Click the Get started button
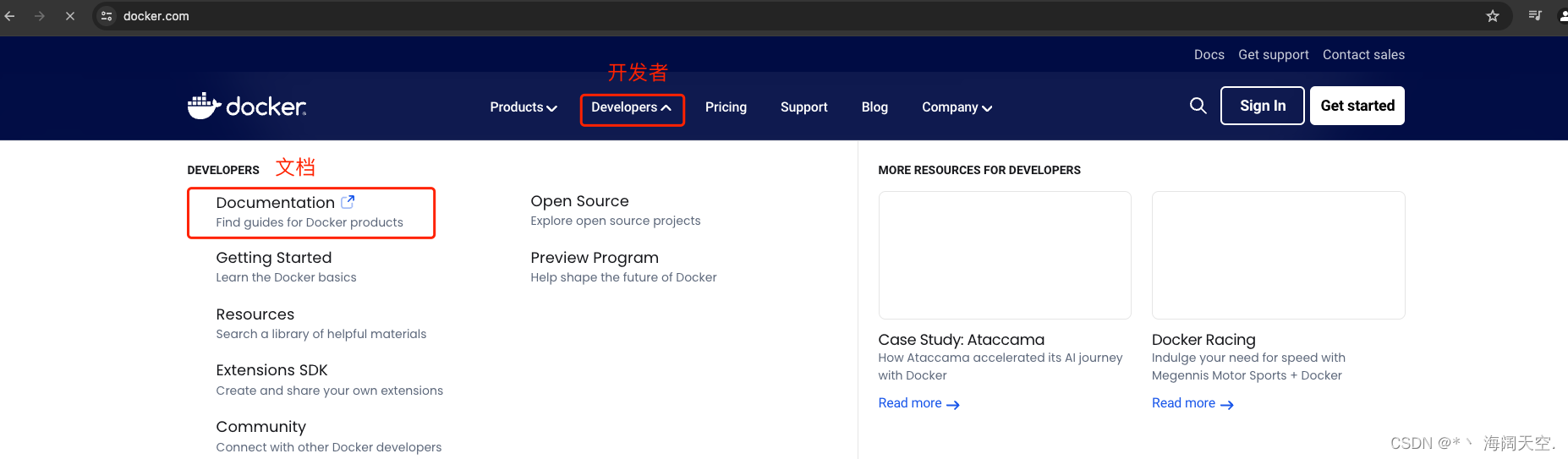This screenshot has height=459, width=1568. [x=1357, y=106]
